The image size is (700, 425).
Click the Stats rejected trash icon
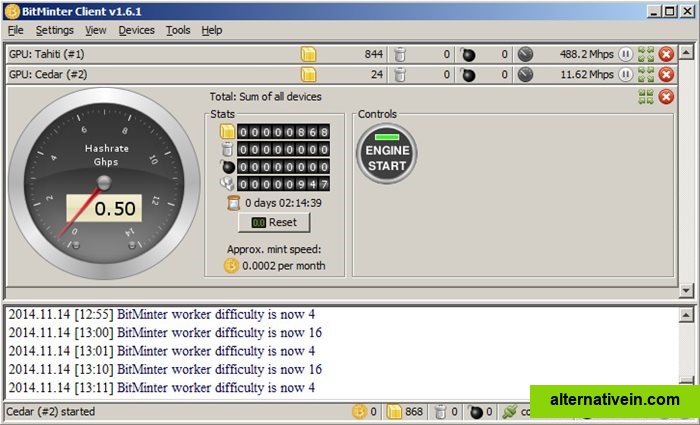click(227, 149)
